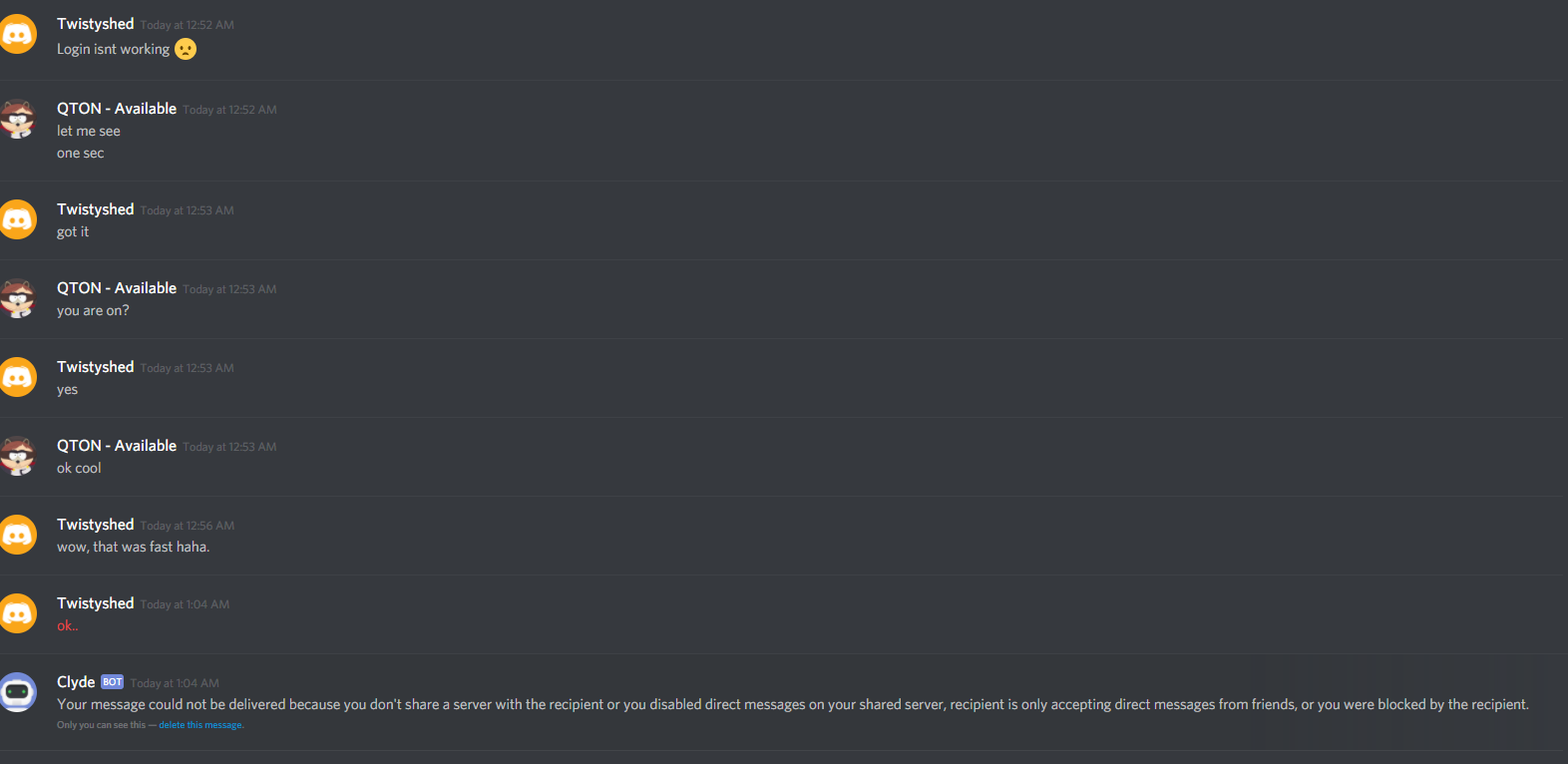Click Twistyshed avatar next to "yes" message
Viewport: 1568px width, 764px height.
click(17, 377)
